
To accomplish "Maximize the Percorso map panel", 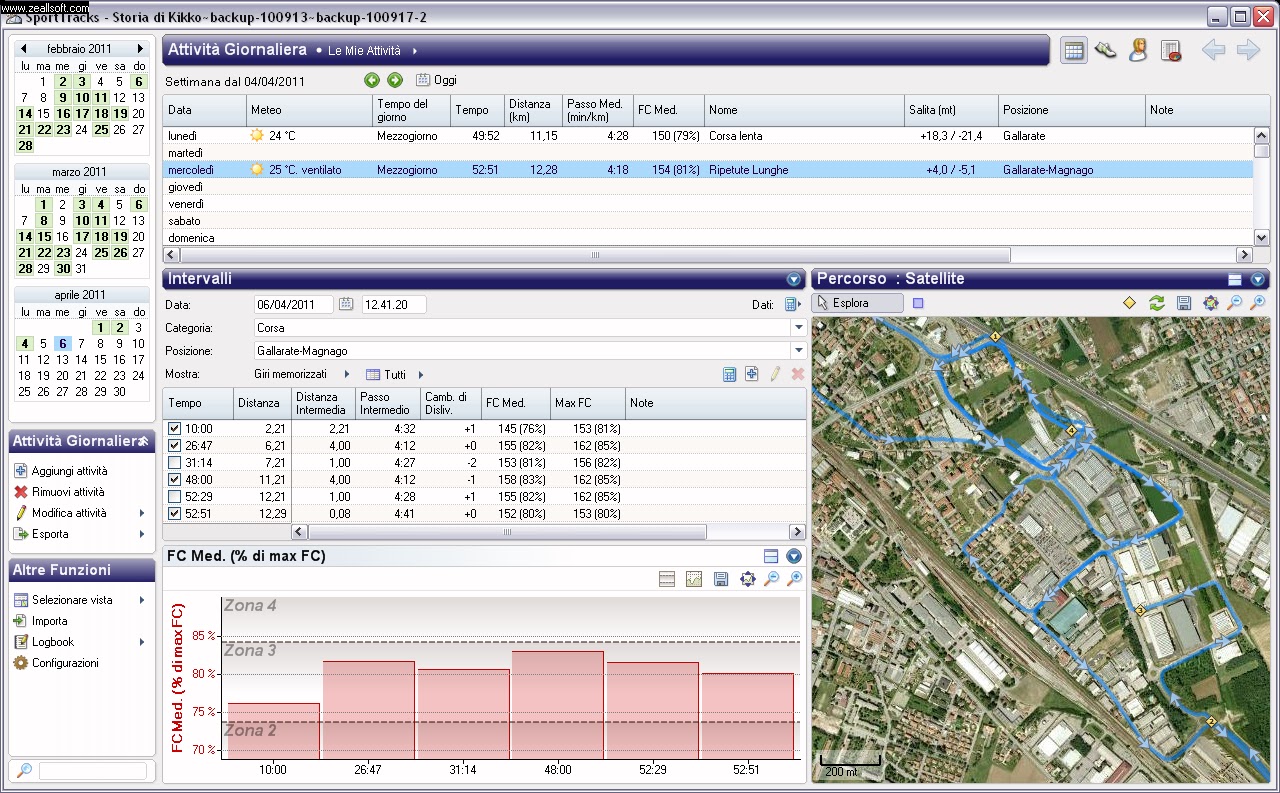I will click(x=1235, y=280).
